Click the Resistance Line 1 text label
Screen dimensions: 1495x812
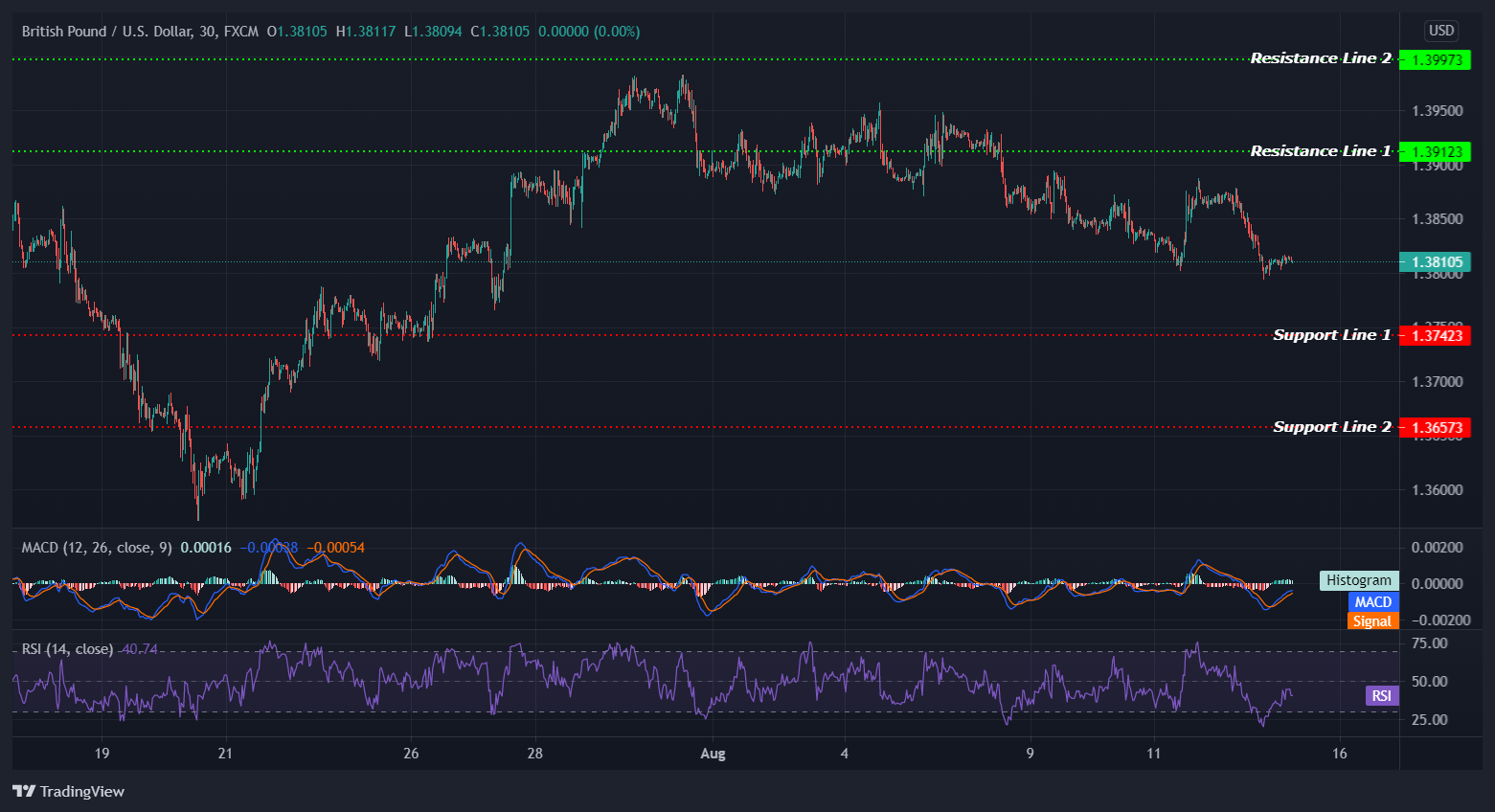point(1320,150)
